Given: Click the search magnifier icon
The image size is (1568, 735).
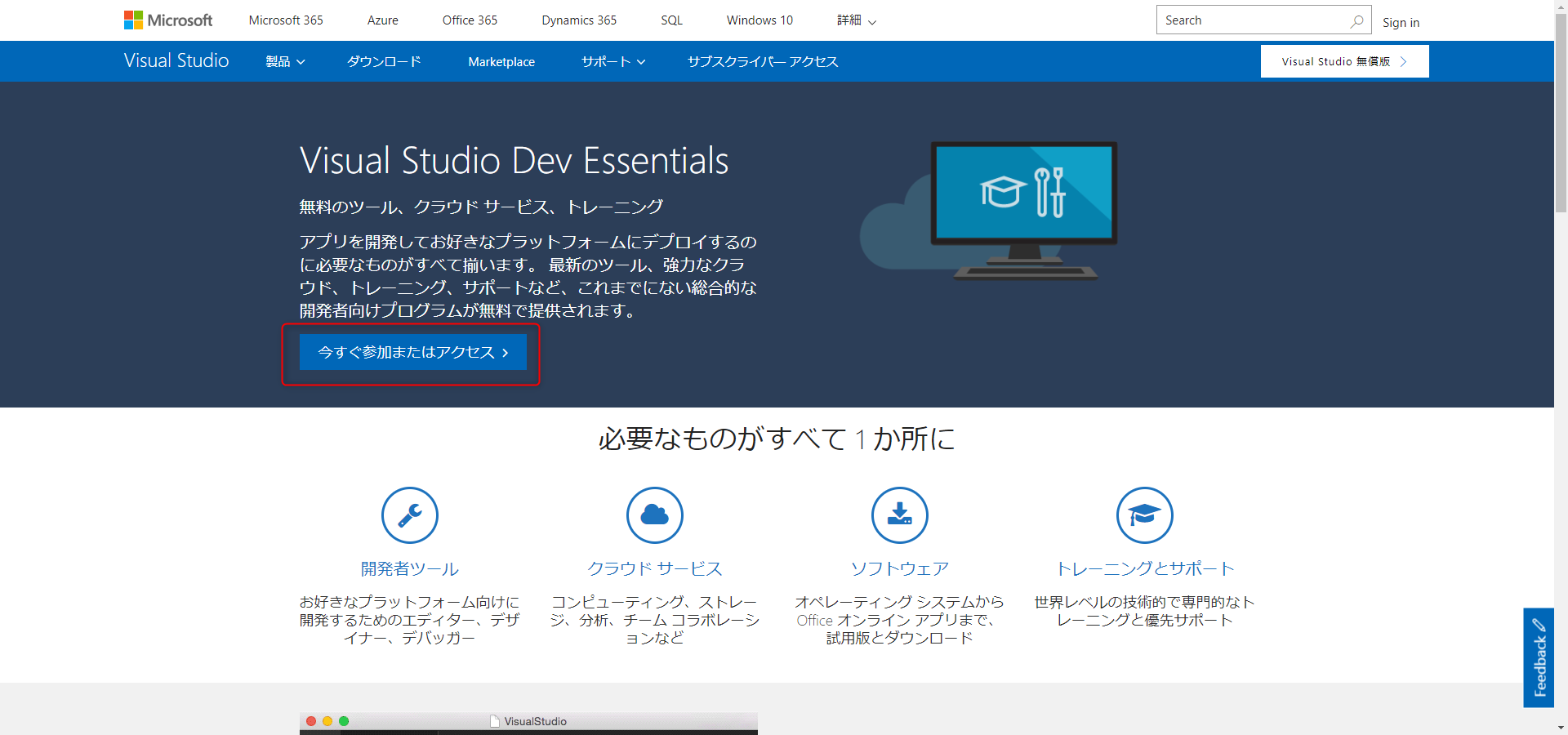Looking at the screenshot, I should [1356, 20].
